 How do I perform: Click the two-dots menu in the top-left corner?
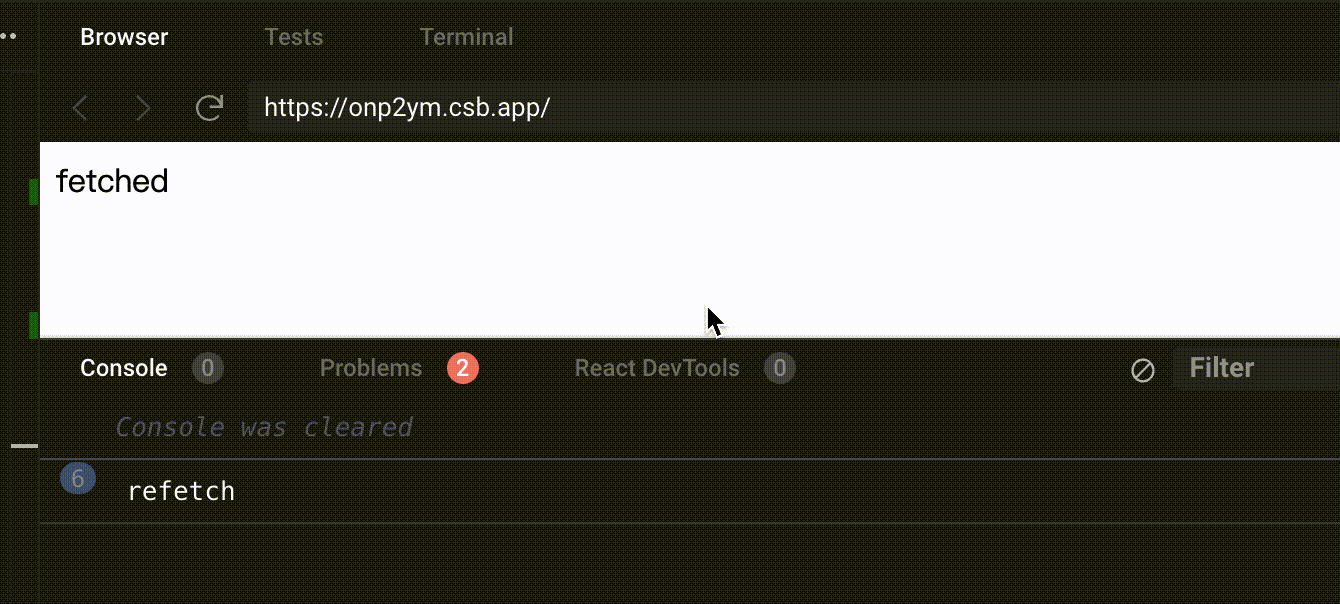pyautogui.click(x=11, y=34)
